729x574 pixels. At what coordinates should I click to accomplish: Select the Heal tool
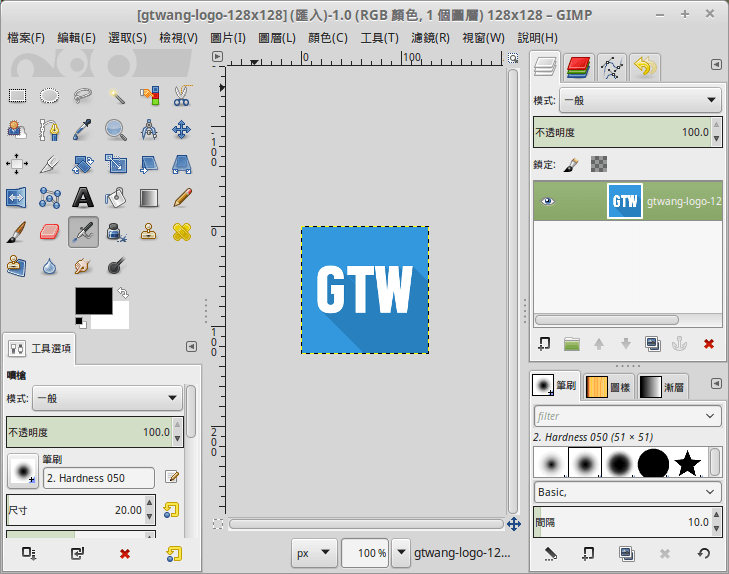pos(182,232)
